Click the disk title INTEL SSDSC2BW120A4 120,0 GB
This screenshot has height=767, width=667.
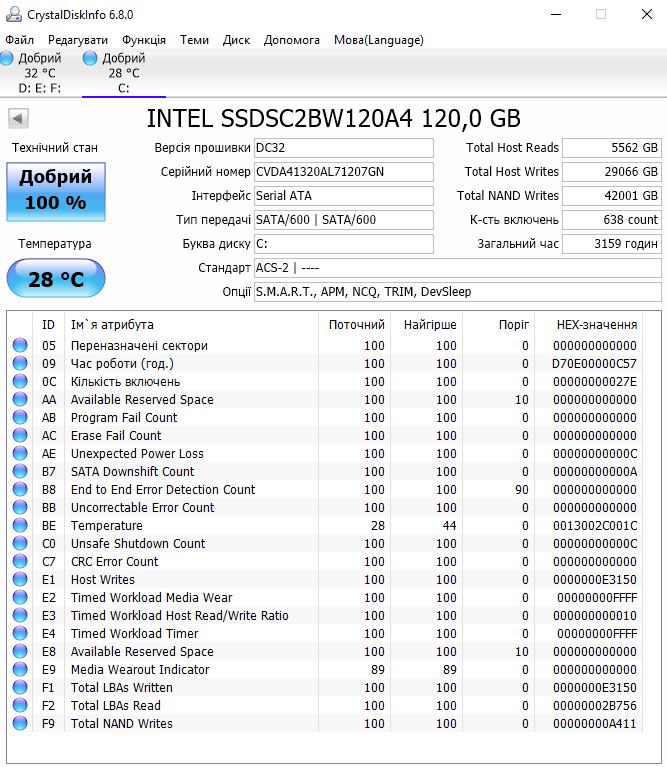pos(334,118)
